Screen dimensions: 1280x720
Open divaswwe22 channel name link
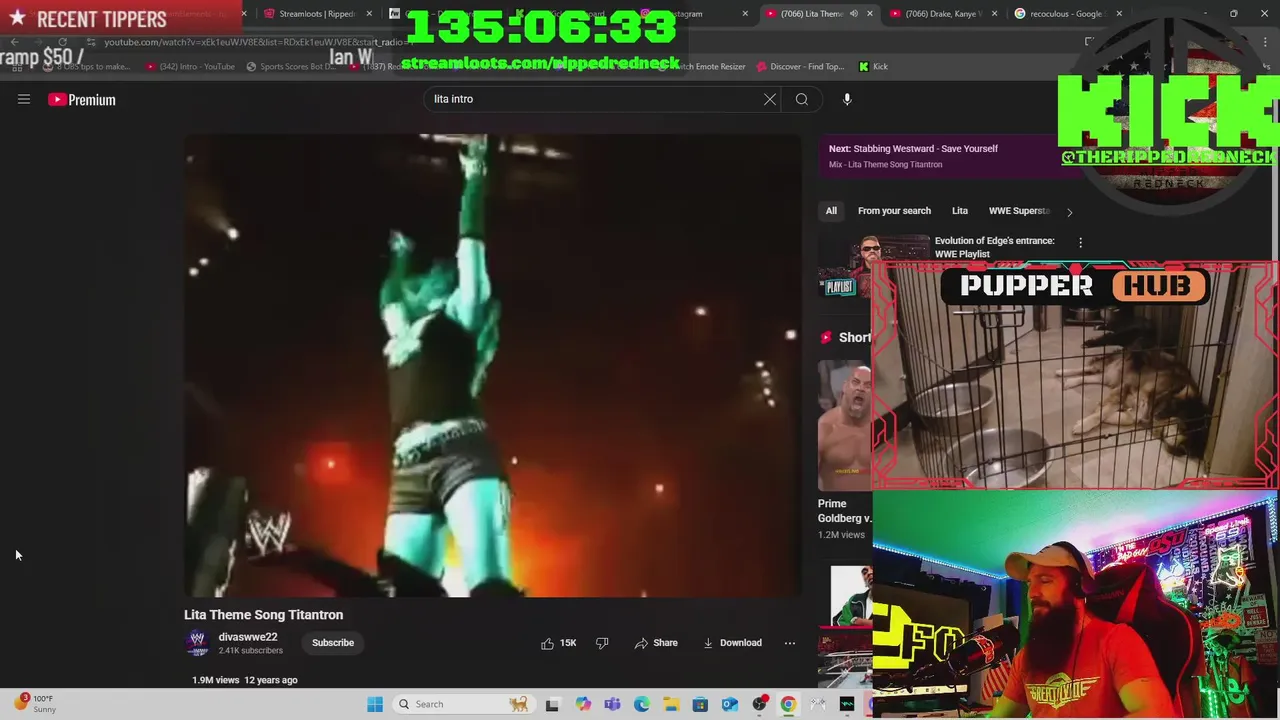248,637
